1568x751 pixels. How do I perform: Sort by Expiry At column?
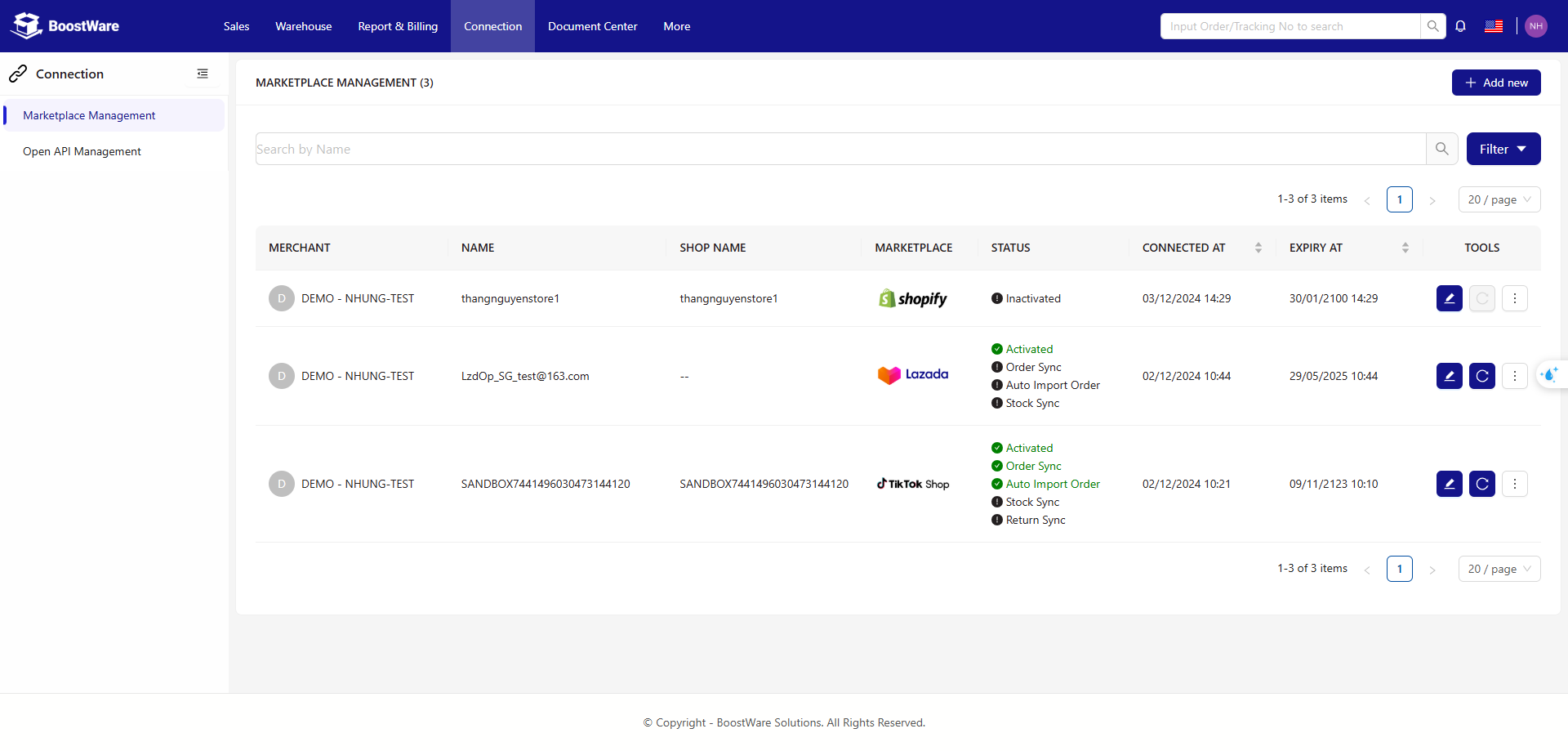1405,248
